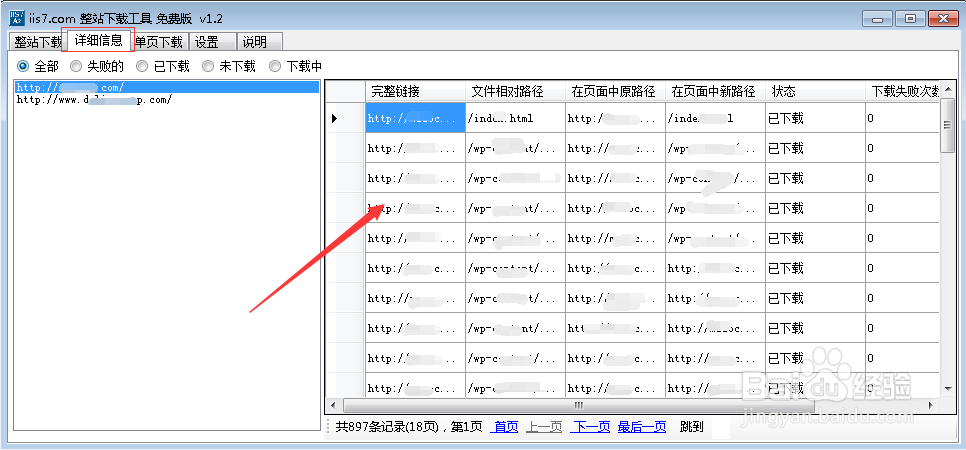Click the 下一页 next page link
Image resolution: width=966 pixels, height=450 pixels.
click(590, 427)
